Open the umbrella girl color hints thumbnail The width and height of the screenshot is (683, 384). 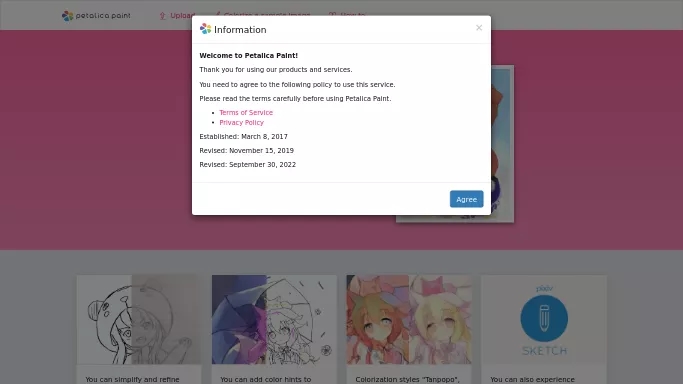[x=274, y=319]
